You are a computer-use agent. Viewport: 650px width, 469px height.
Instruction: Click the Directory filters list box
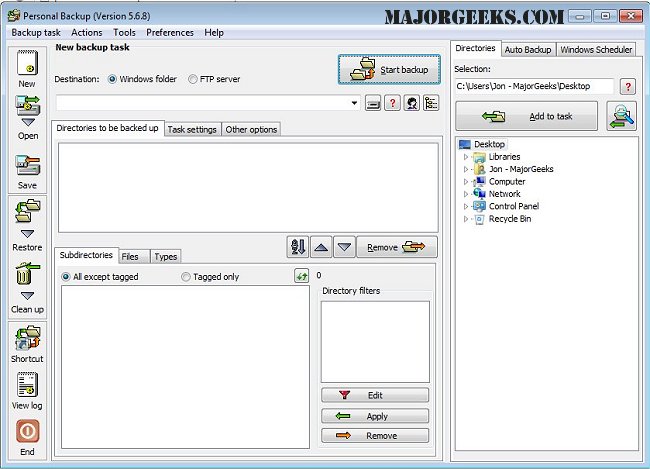click(x=375, y=342)
